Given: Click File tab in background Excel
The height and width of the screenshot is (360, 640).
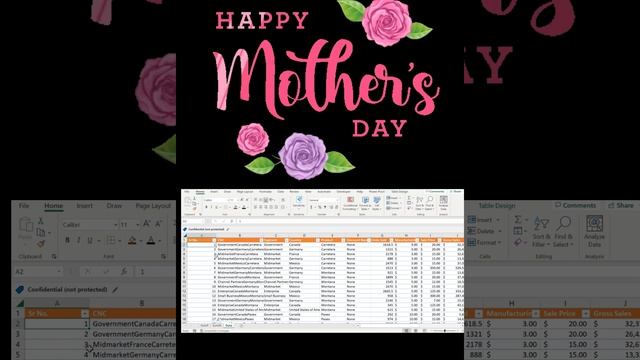Looking at the screenshot, I should point(24,206).
